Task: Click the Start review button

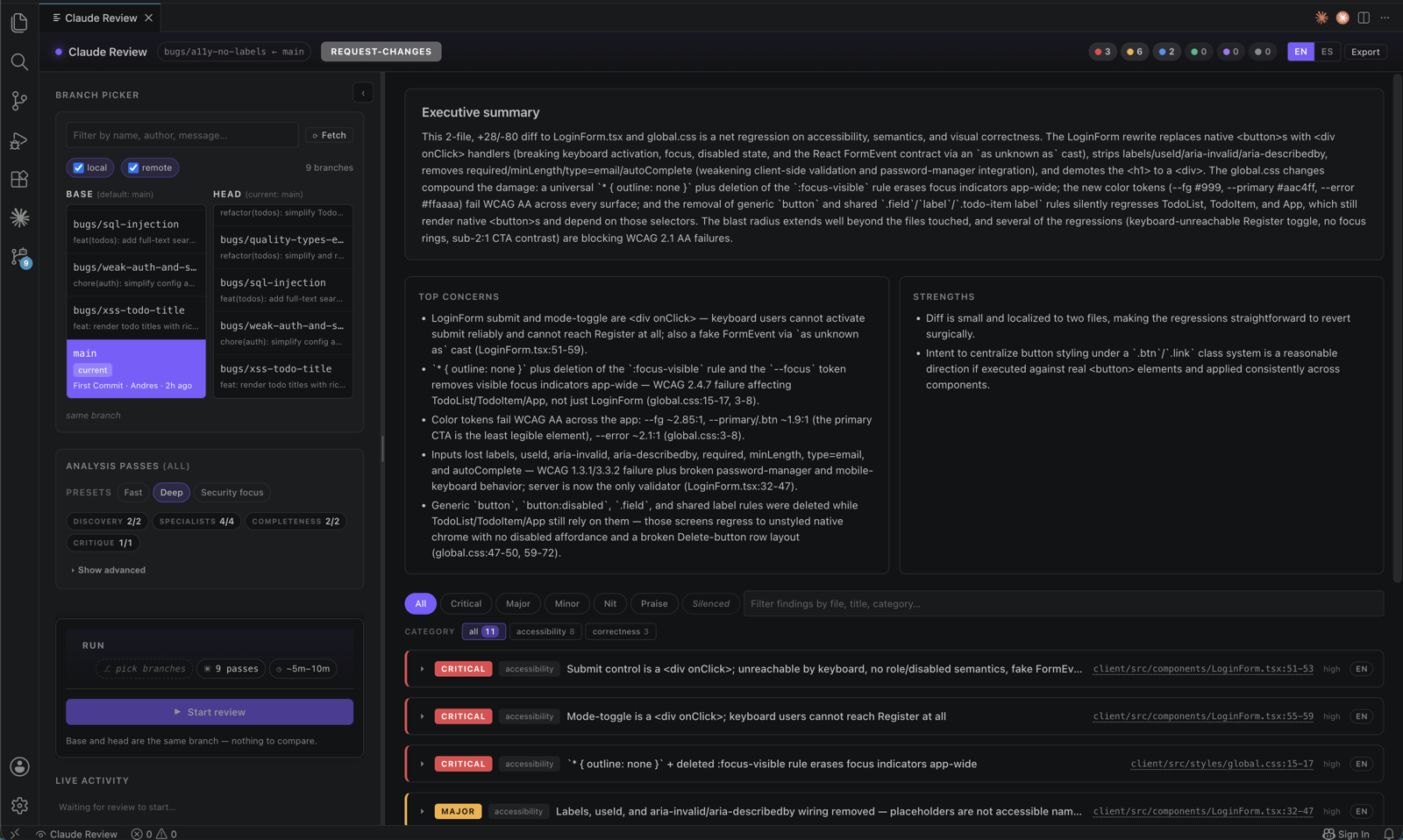Action: pyautogui.click(x=210, y=712)
